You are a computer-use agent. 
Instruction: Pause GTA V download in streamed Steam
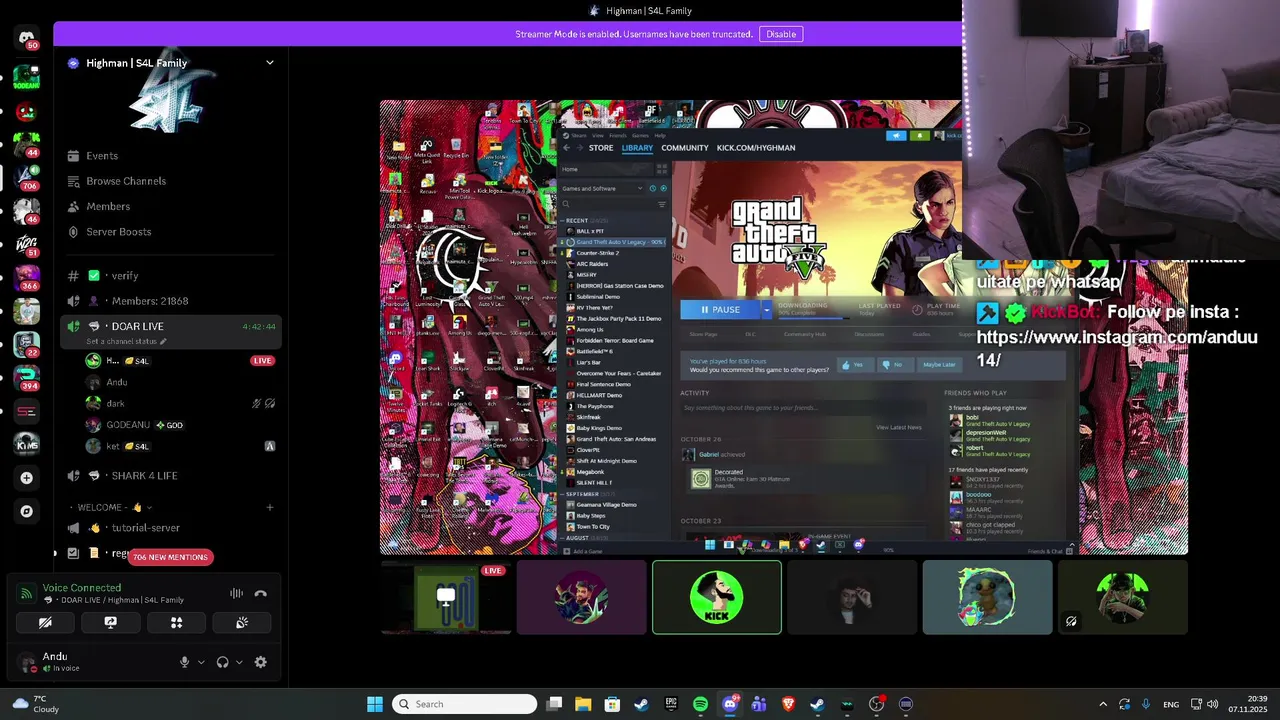(x=720, y=310)
